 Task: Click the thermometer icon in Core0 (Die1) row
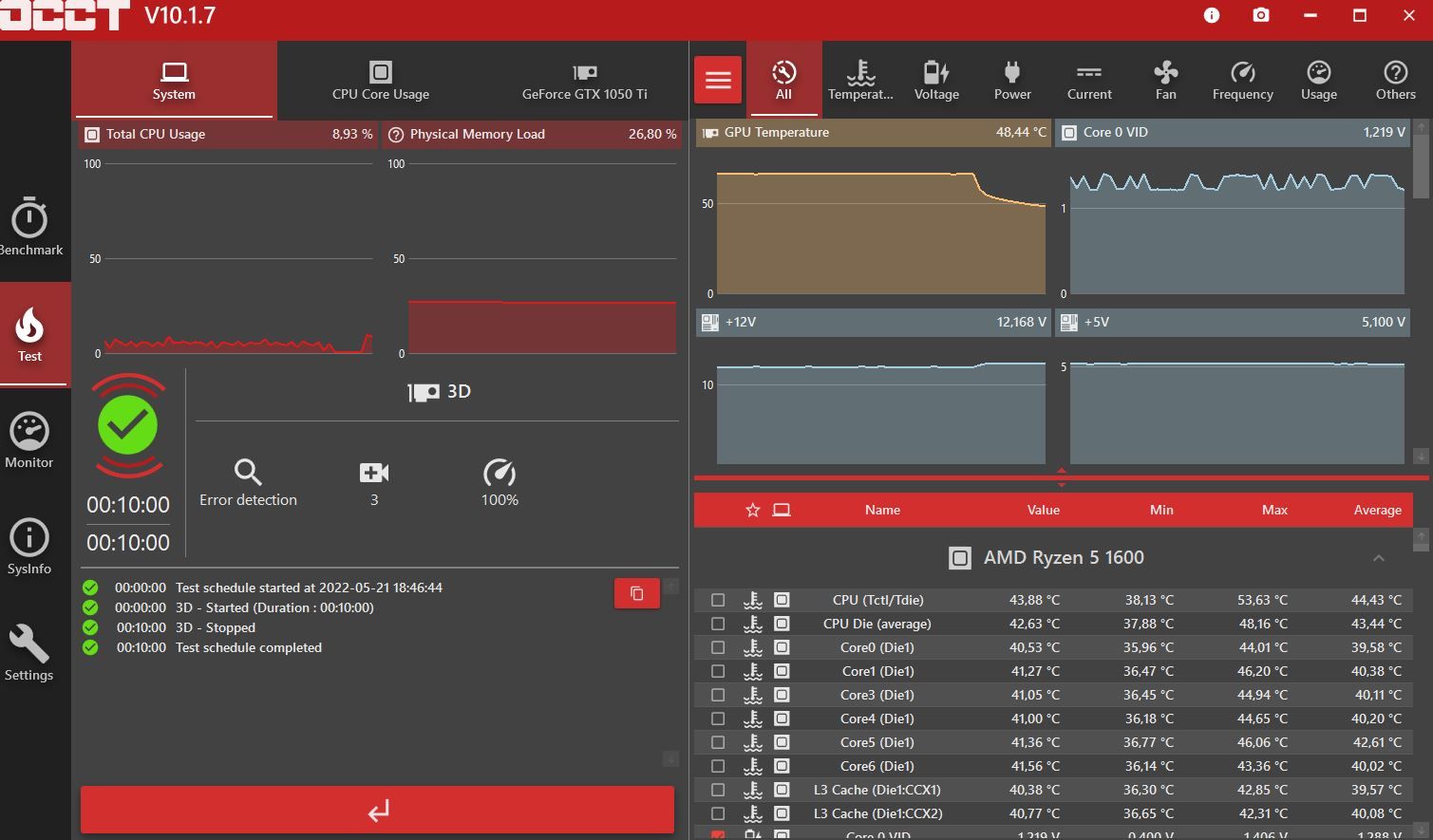click(x=753, y=647)
